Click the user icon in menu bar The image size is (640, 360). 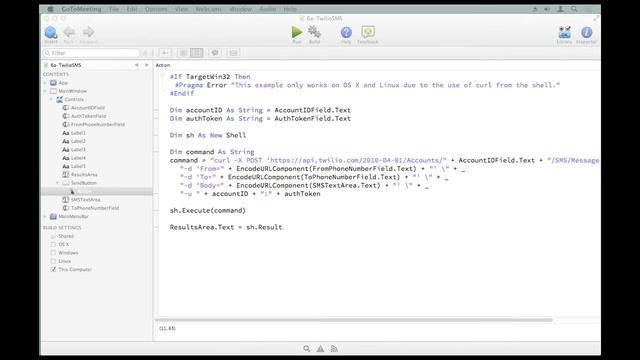[560, 9]
